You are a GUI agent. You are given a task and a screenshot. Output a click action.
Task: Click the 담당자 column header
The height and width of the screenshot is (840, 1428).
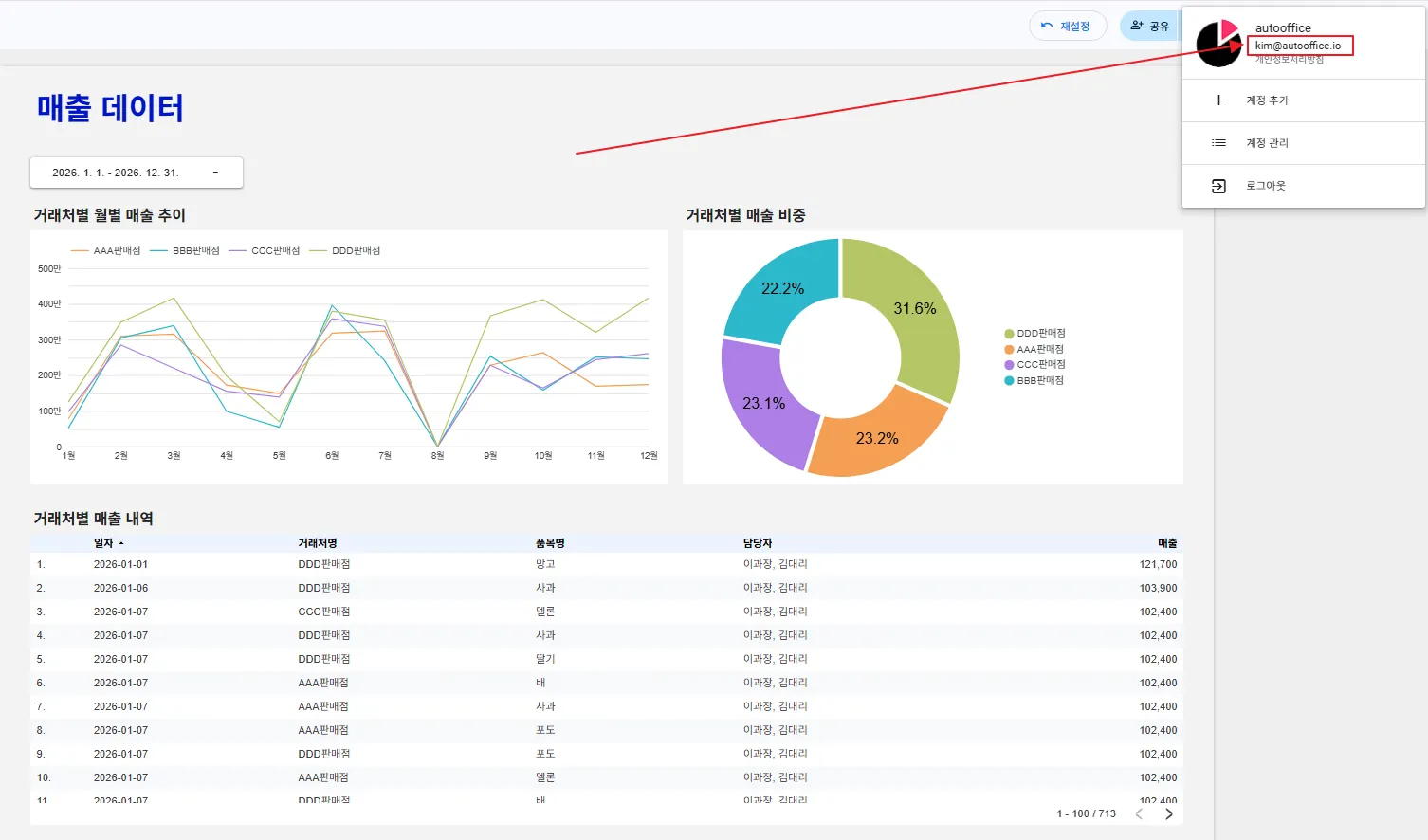click(x=758, y=543)
